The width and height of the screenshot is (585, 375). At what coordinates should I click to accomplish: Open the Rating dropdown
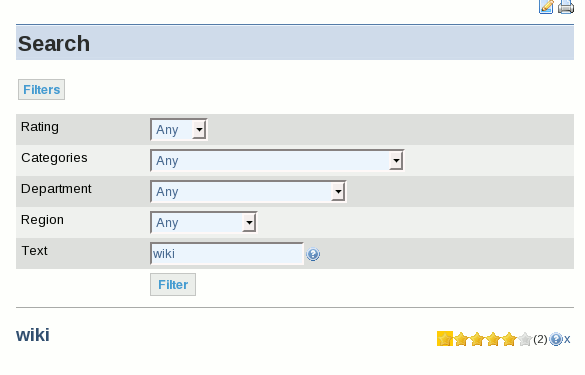(179, 129)
